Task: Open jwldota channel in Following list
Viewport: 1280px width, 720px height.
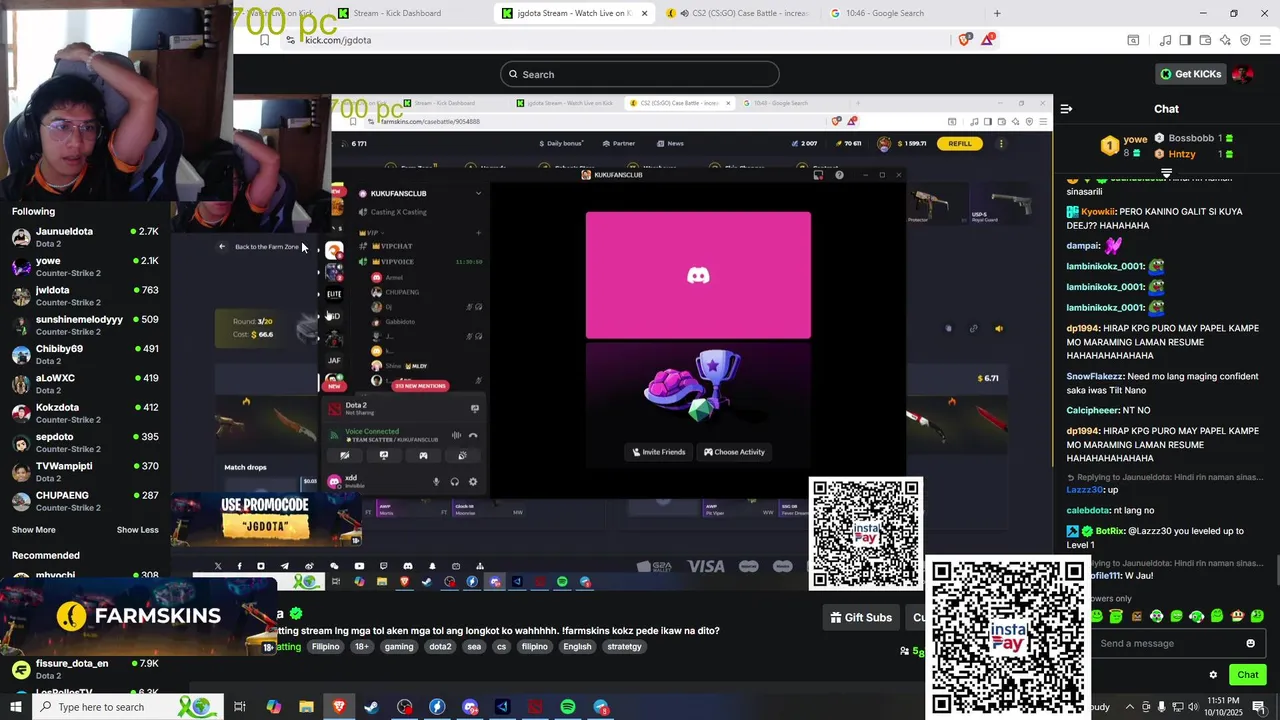Action: 84,296
